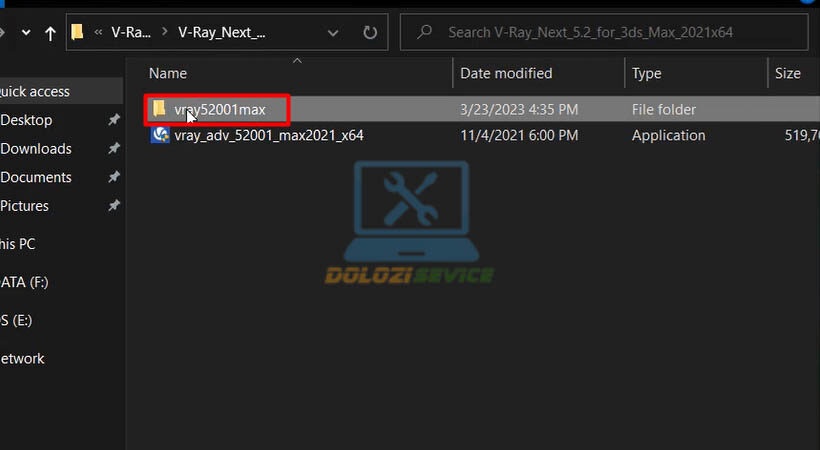This screenshot has height=450, width=820.
Task: Sort files by Date modified column
Action: pos(506,73)
